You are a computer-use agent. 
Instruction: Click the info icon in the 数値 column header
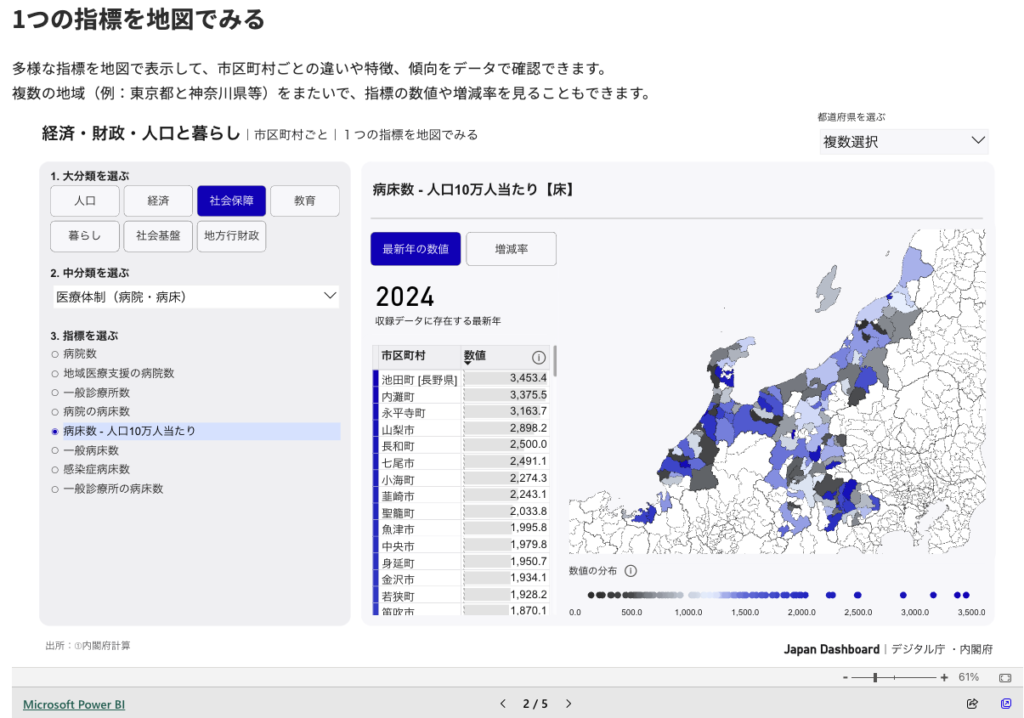539,357
